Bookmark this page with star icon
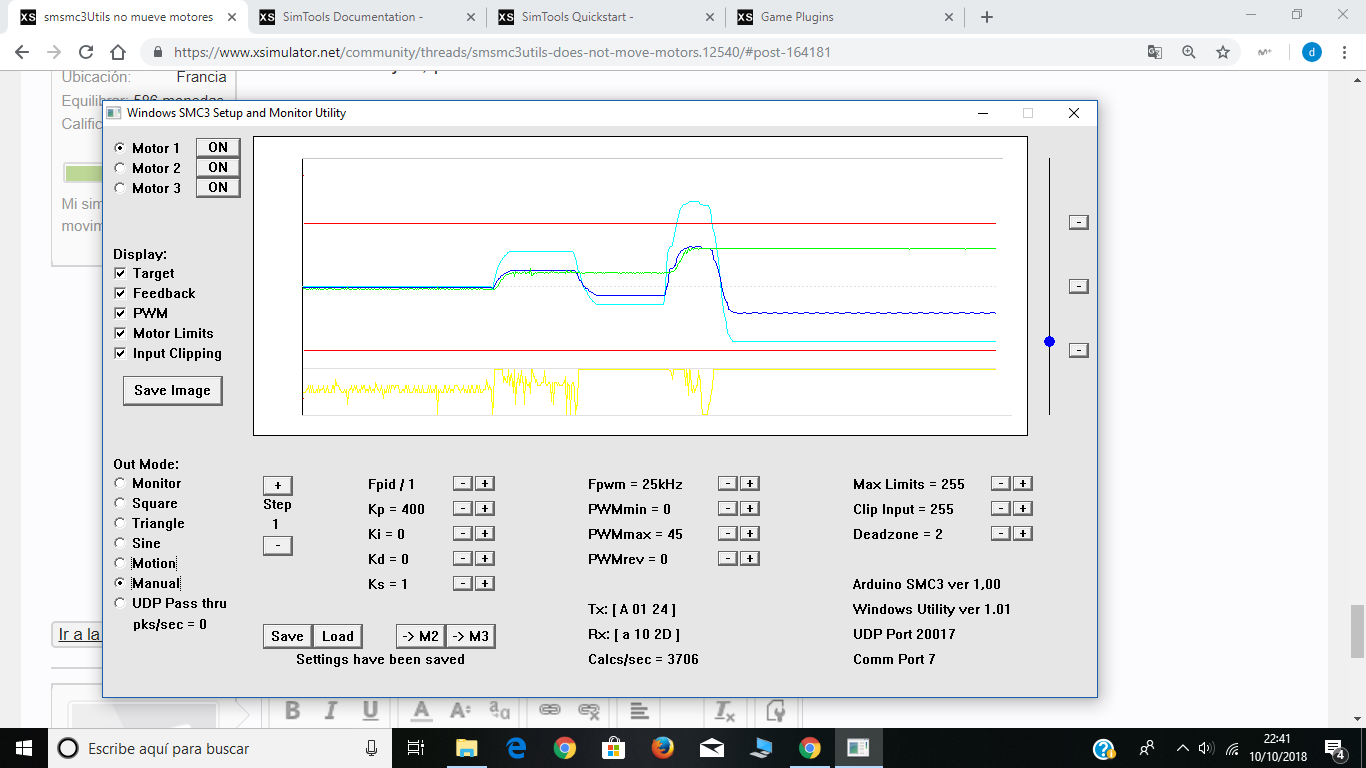The height and width of the screenshot is (768, 1366). (1222, 52)
